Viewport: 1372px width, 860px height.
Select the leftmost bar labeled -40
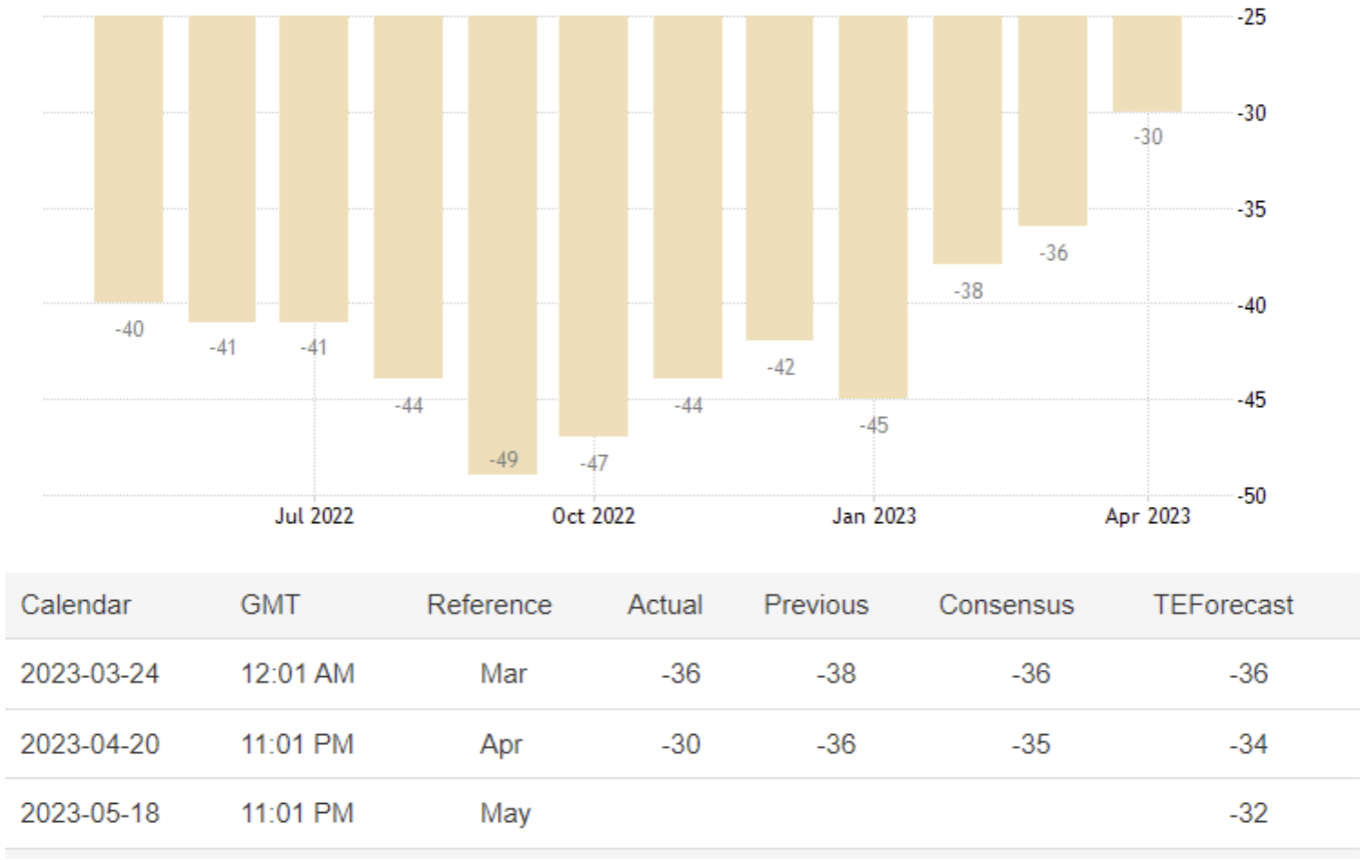129,159
